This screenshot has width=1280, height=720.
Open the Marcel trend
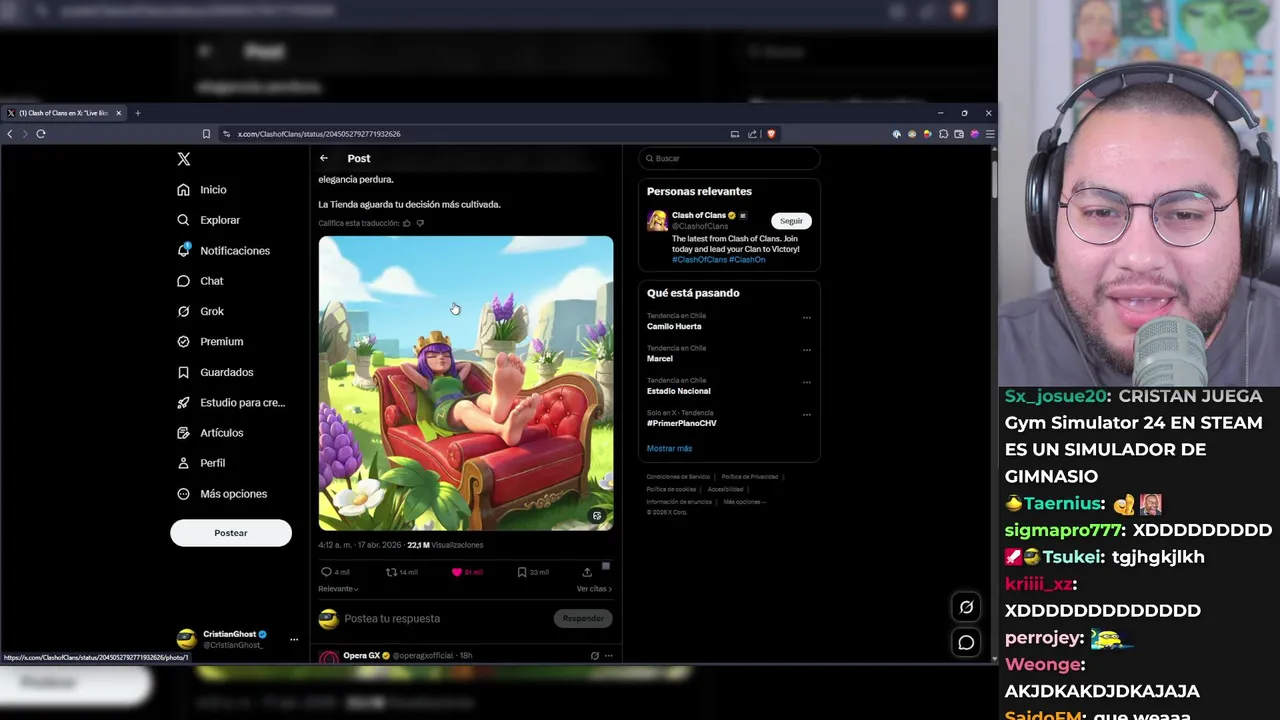pyautogui.click(x=660, y=358)
